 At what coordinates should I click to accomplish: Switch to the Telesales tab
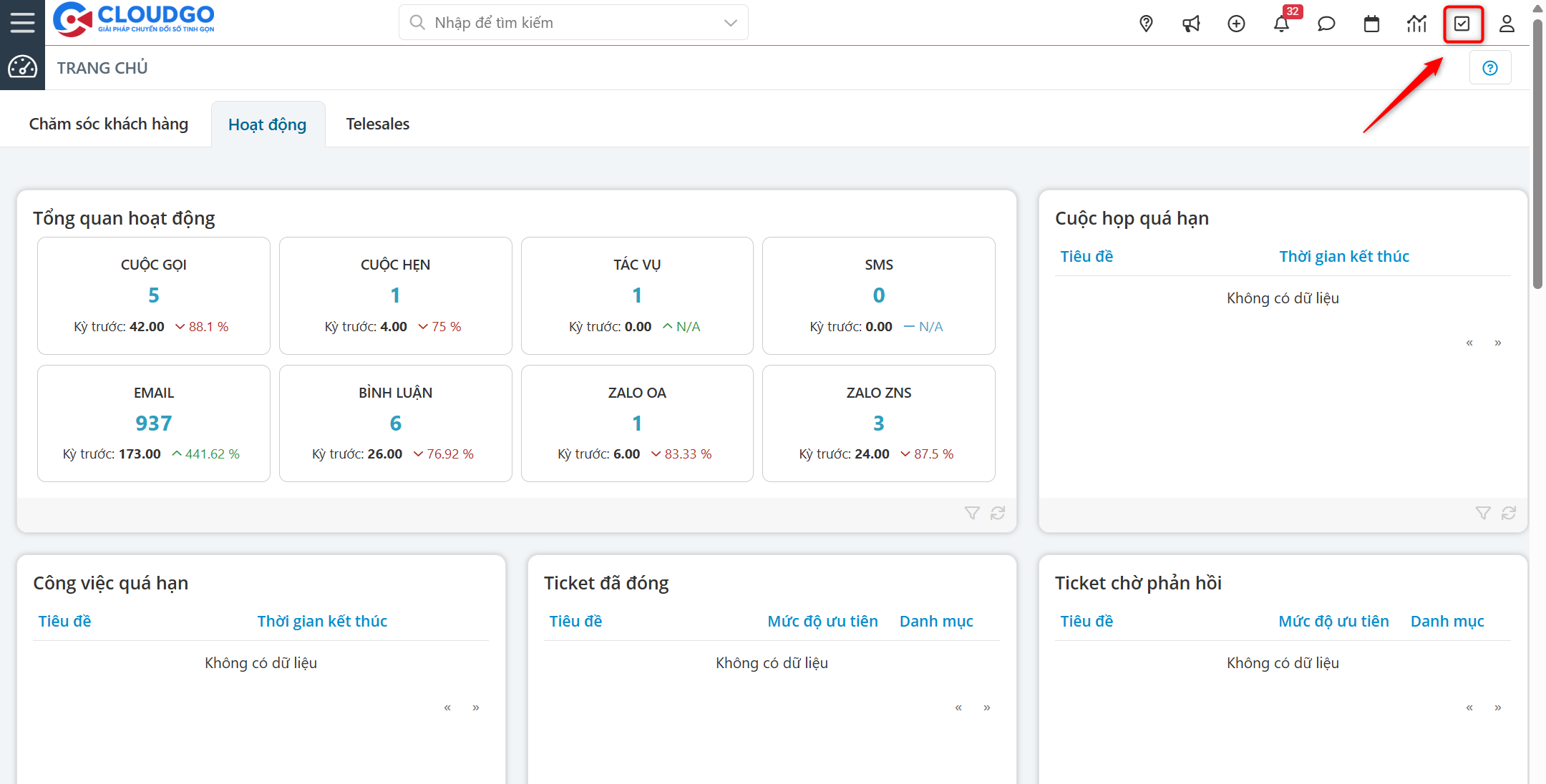click(x=378, y=124)
